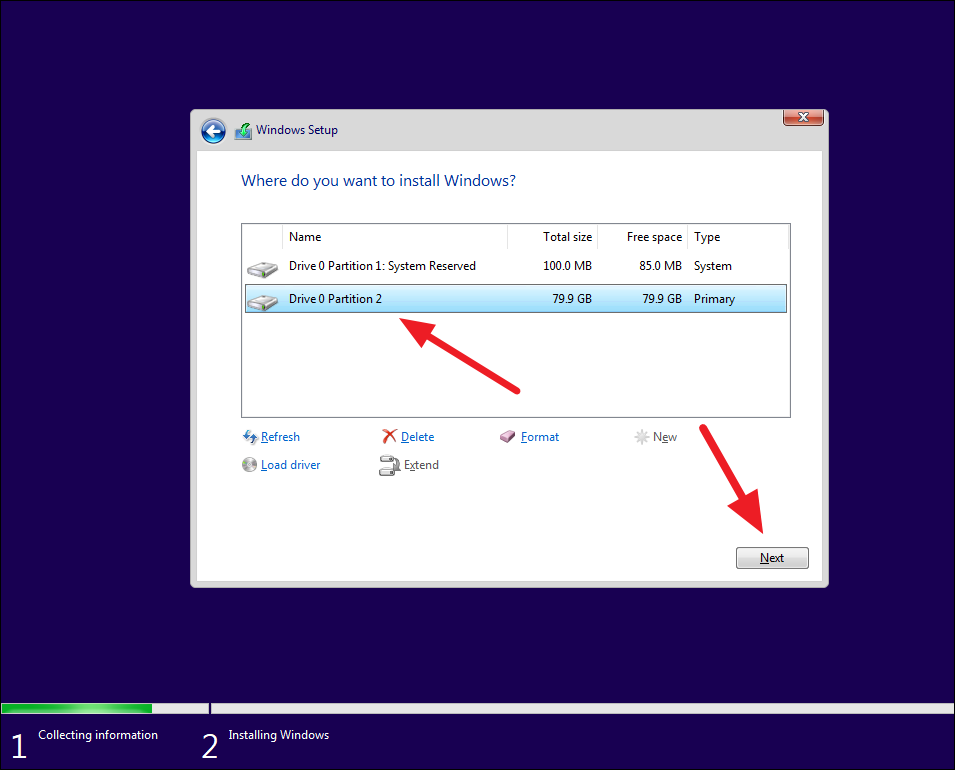The height and width of the screenshot is (770, 955).
Task: Click the blue back arrow button
Action: point(213,131)
